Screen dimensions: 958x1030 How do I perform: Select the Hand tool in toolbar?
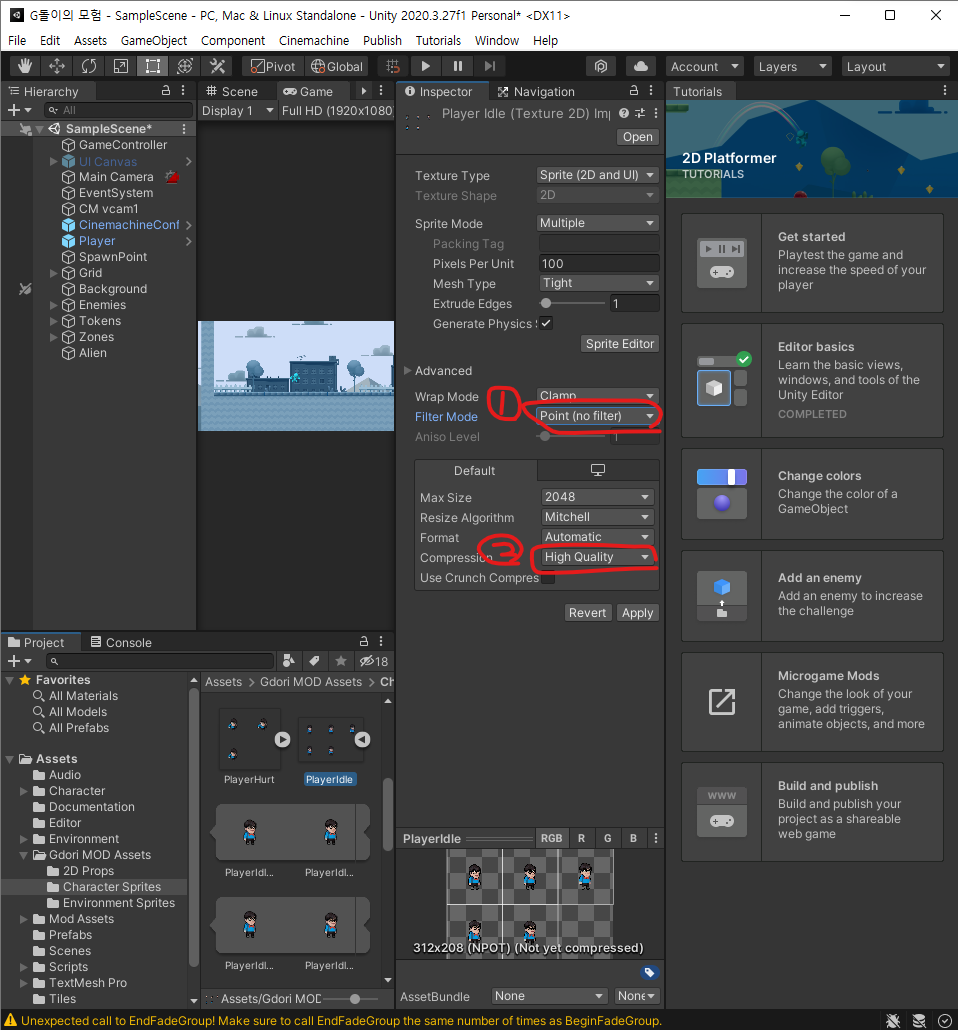(x=25, y=66)
